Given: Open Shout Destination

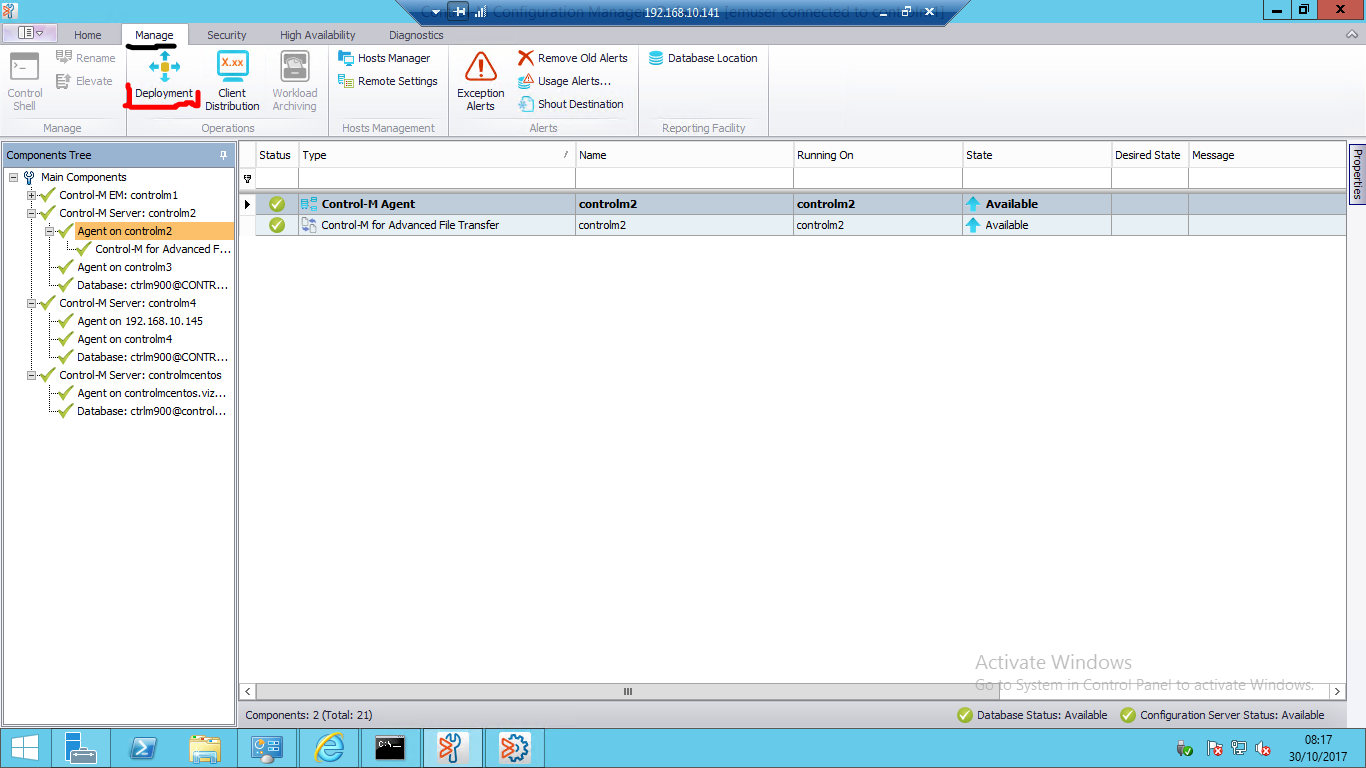Looking at the screenshot, I should [x=570, y=104].
